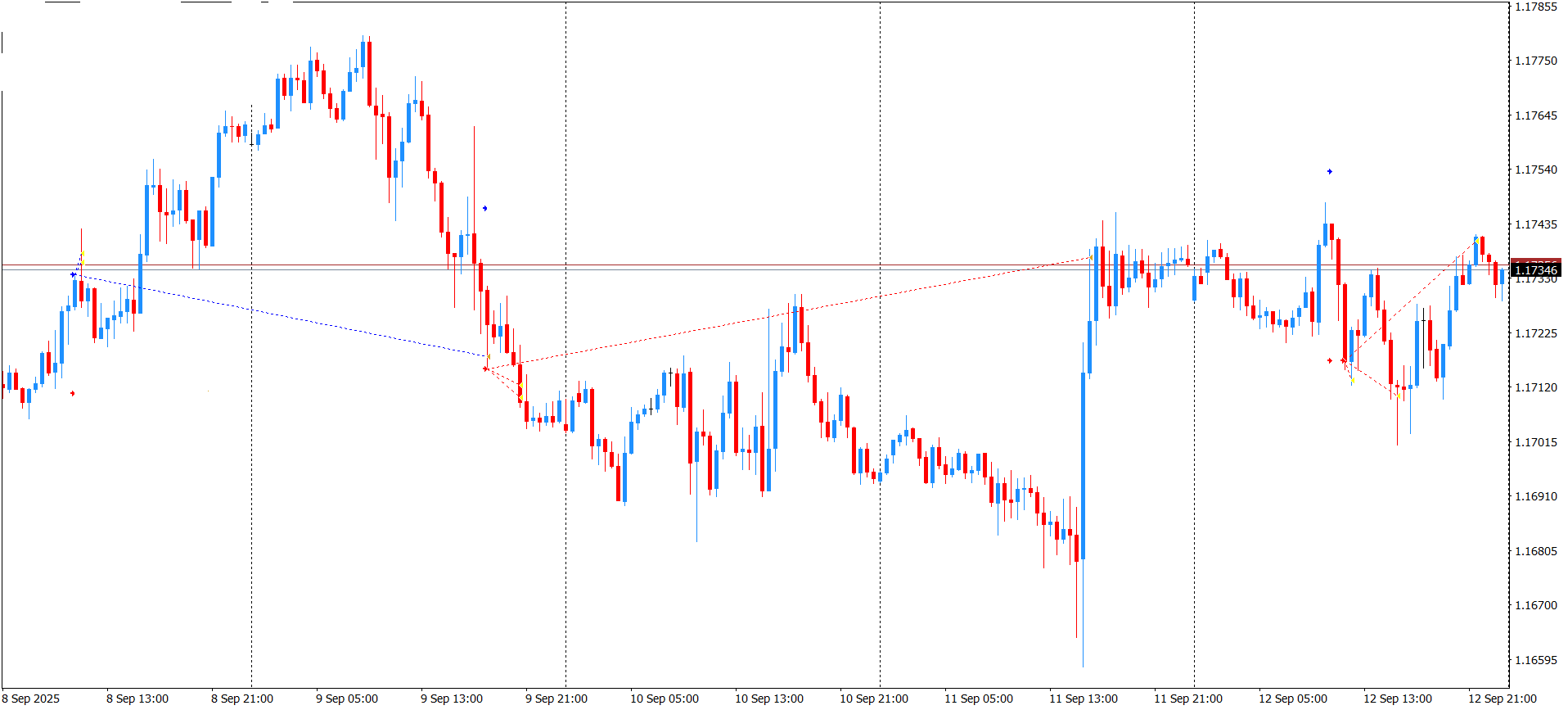Click the 1.17540 price axis label
The width and height of the screenshot is (1568, 710).
coord(1536,170)
